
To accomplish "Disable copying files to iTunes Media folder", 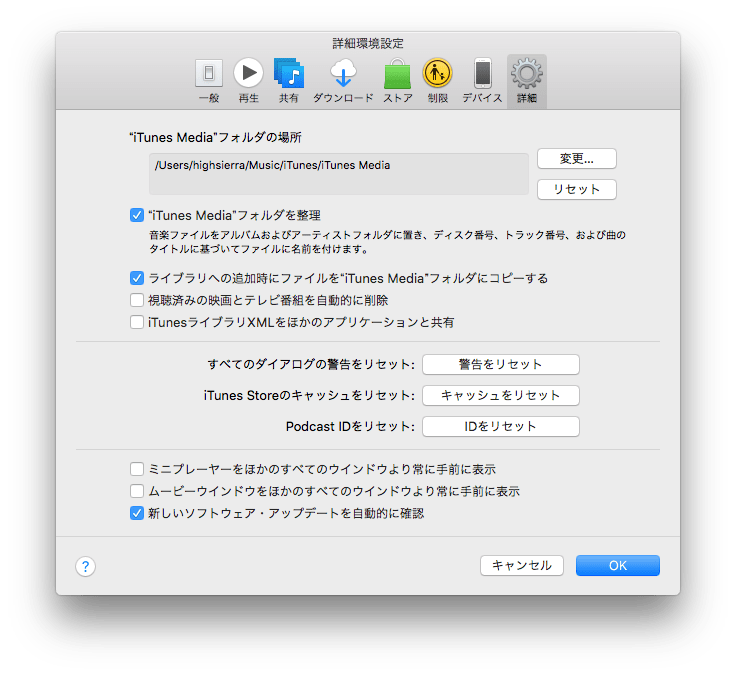I will click(137, 278).
